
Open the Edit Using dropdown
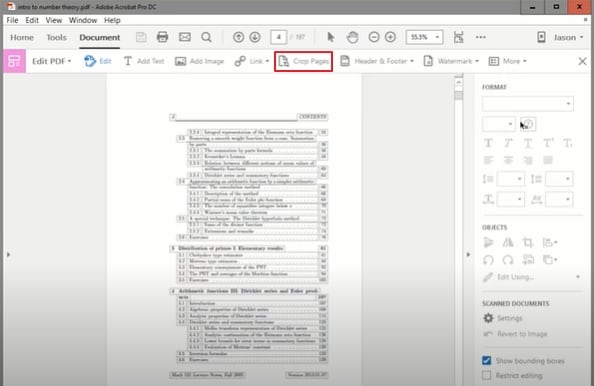pyautogui.click(x=532, y=277)
